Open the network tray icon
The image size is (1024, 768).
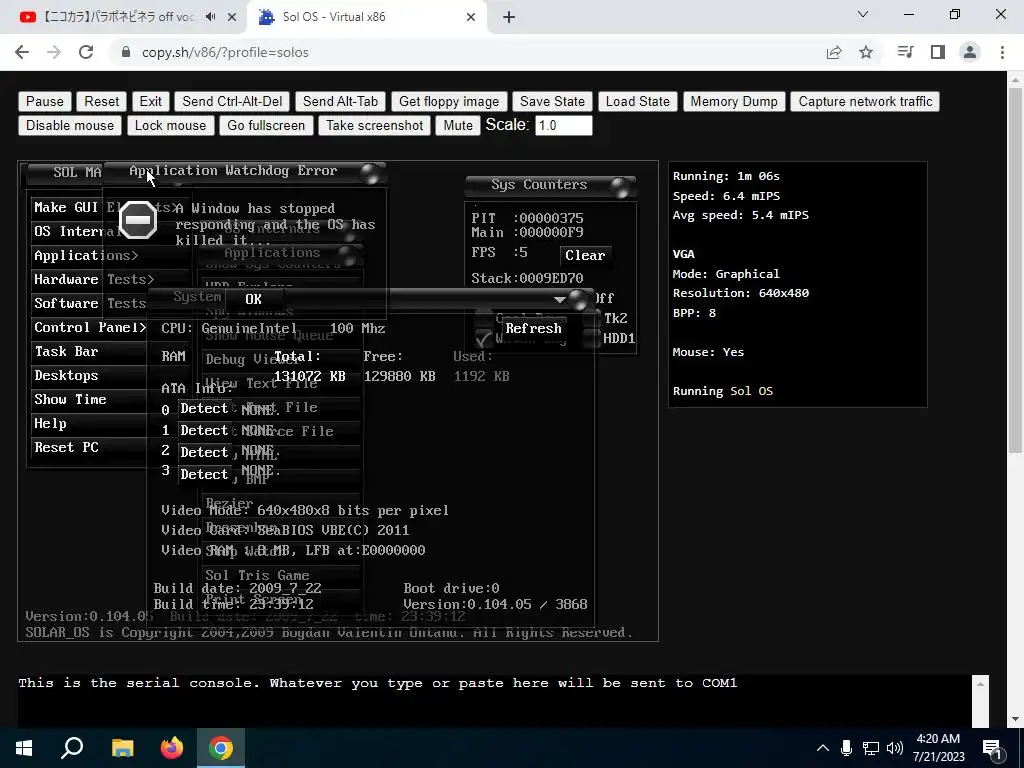(871, 748)
